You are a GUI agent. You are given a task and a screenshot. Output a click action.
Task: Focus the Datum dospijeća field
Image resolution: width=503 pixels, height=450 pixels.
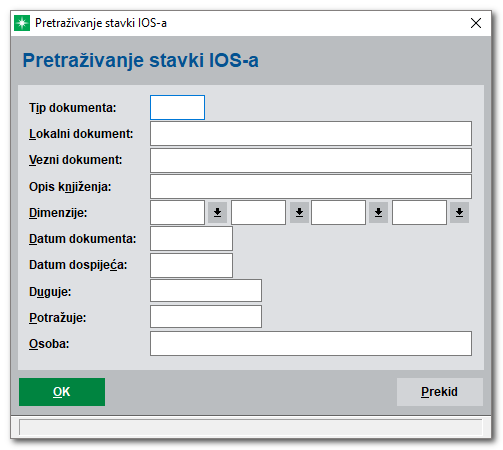(x=191, y=265)
